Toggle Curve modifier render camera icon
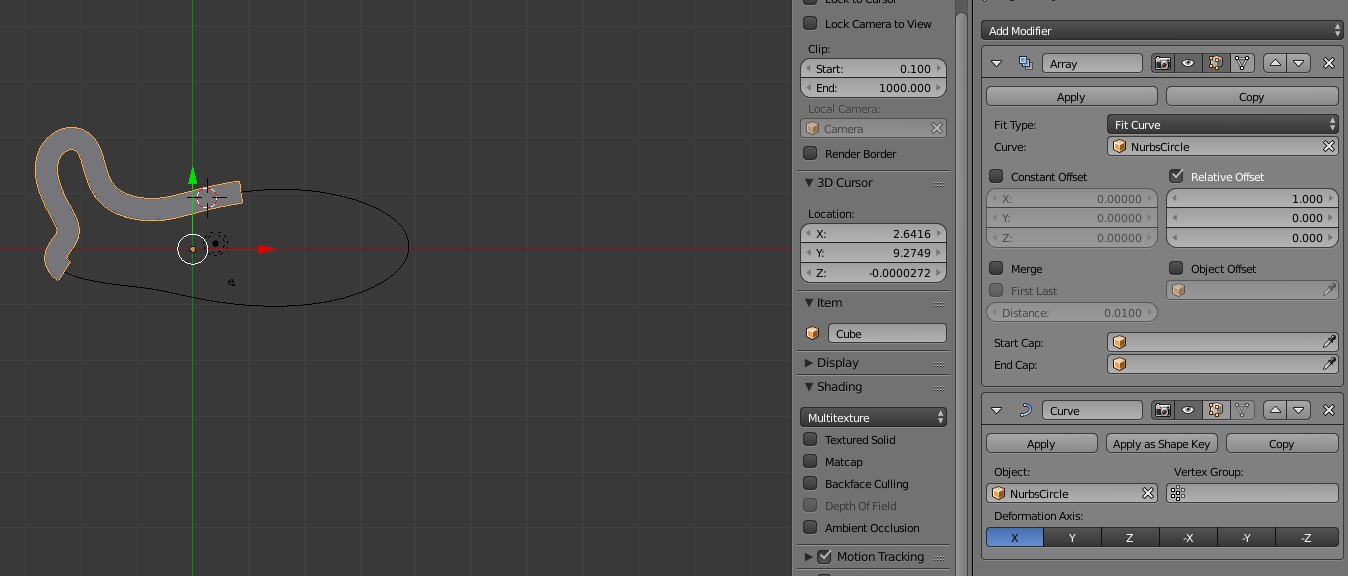1348x576 pixels. [1163, 410]
